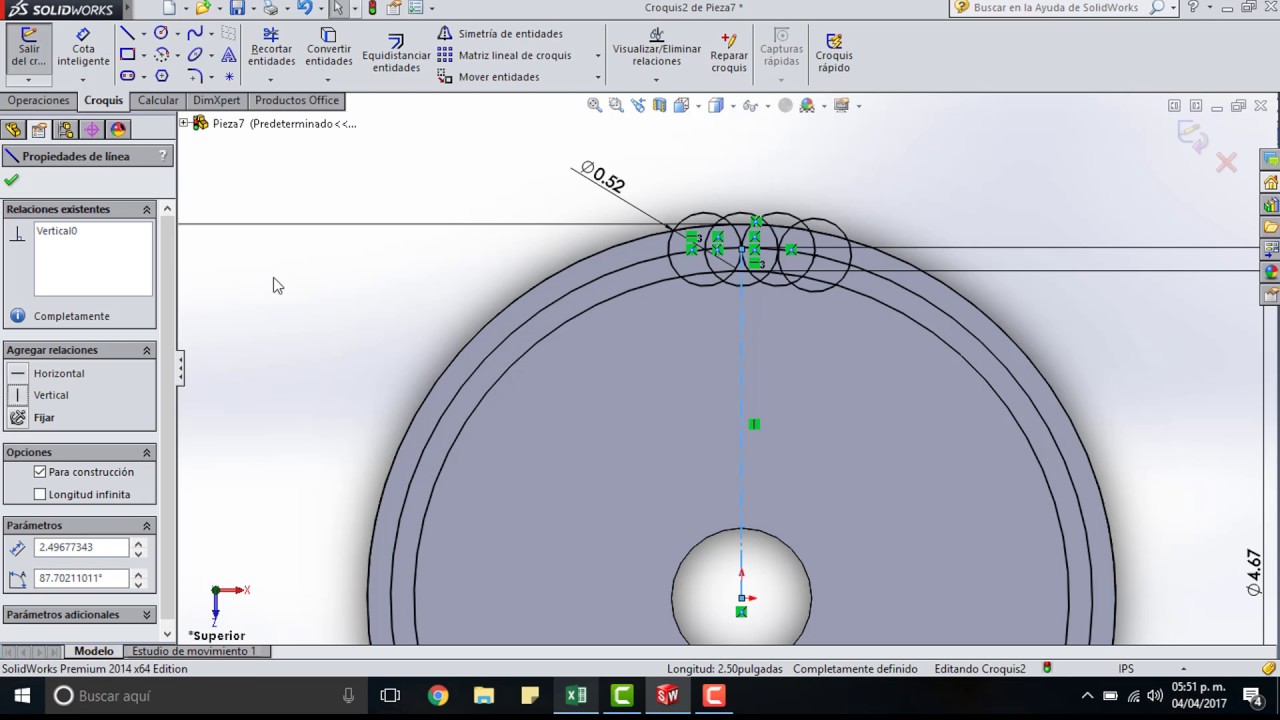Click the Rebuild traffic light icon
Image resolution: width=1280 pixels, height=720 pixels.
pyautogui.click(x=372, y=8)
